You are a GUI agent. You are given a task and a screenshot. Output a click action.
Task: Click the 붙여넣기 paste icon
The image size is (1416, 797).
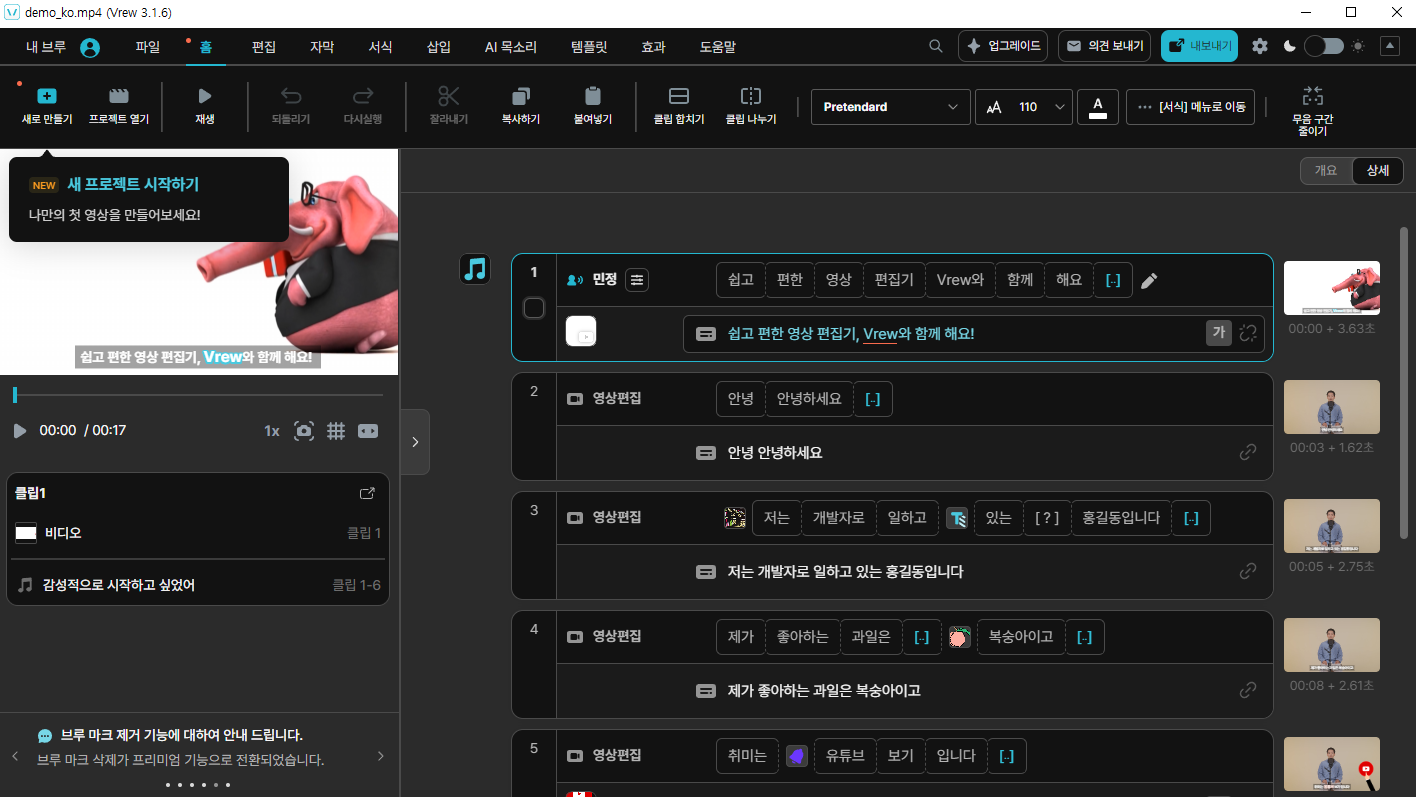[593, 96]
